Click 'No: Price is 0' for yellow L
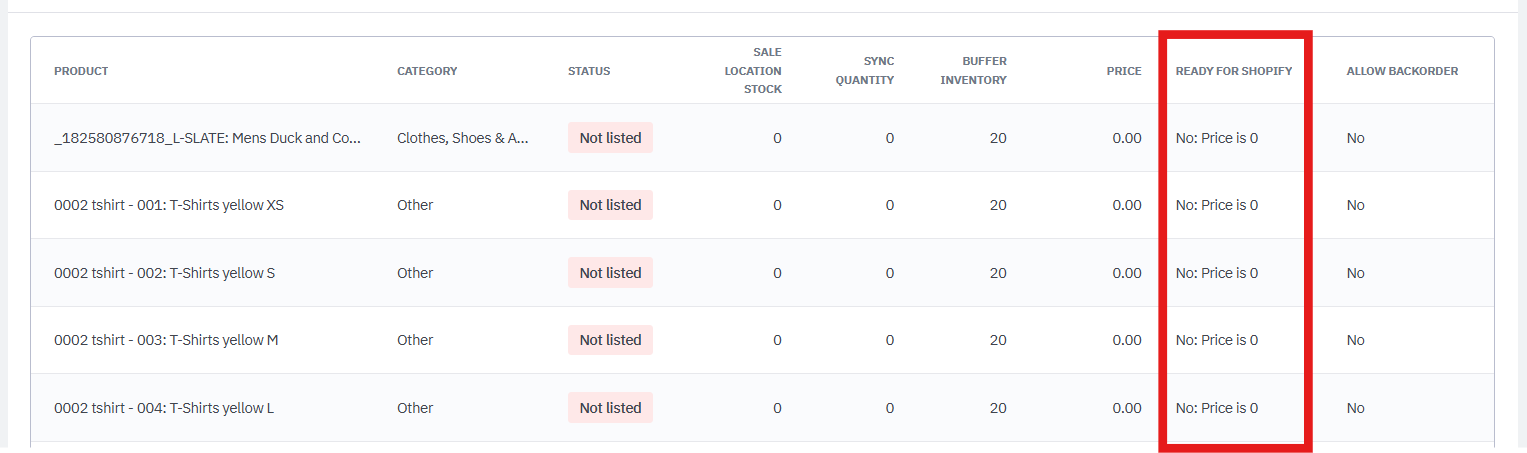The image size is (1527, 453). [1216, 408]
